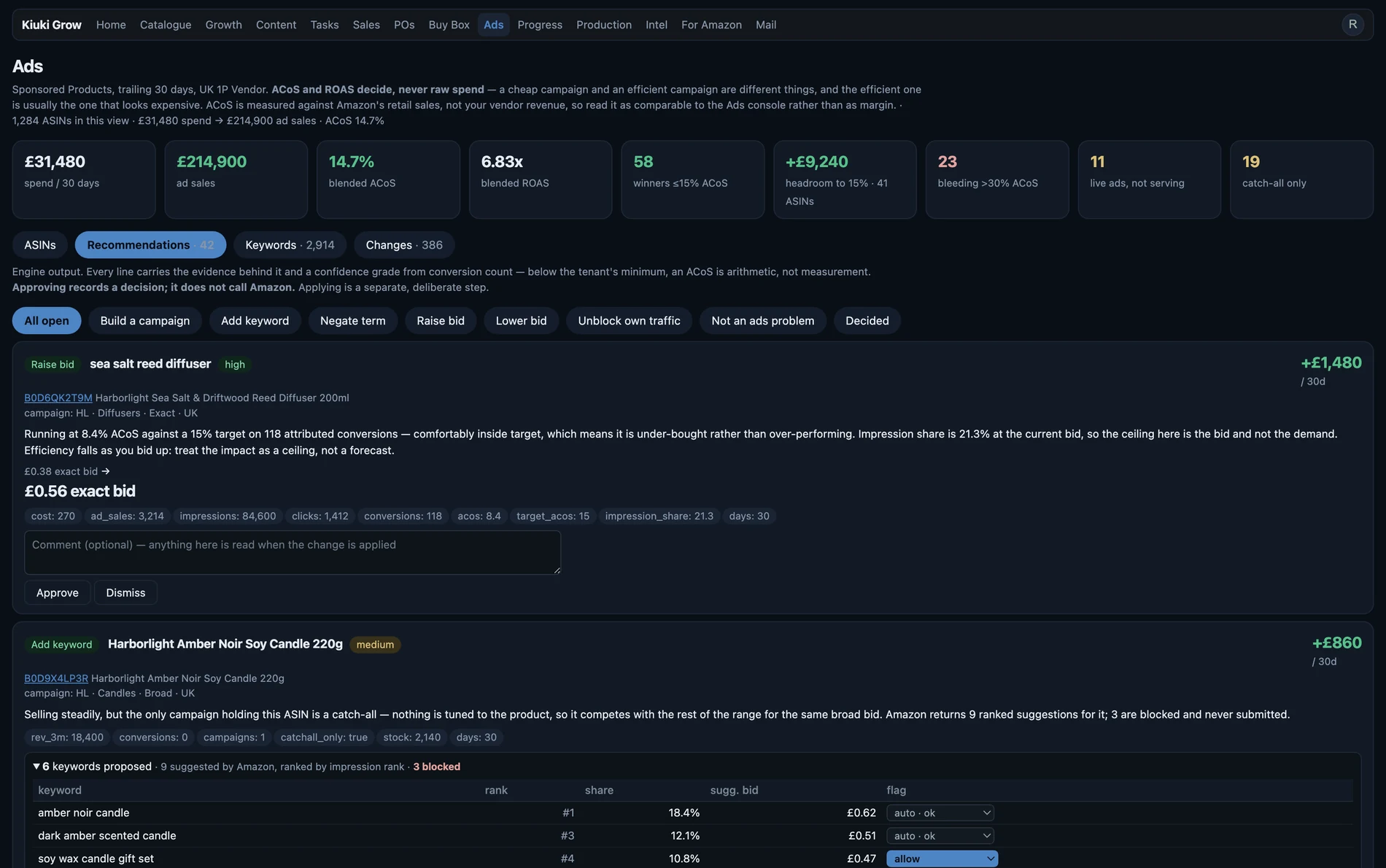Click the 6.83x blended ROAS card

pos(541,179)
